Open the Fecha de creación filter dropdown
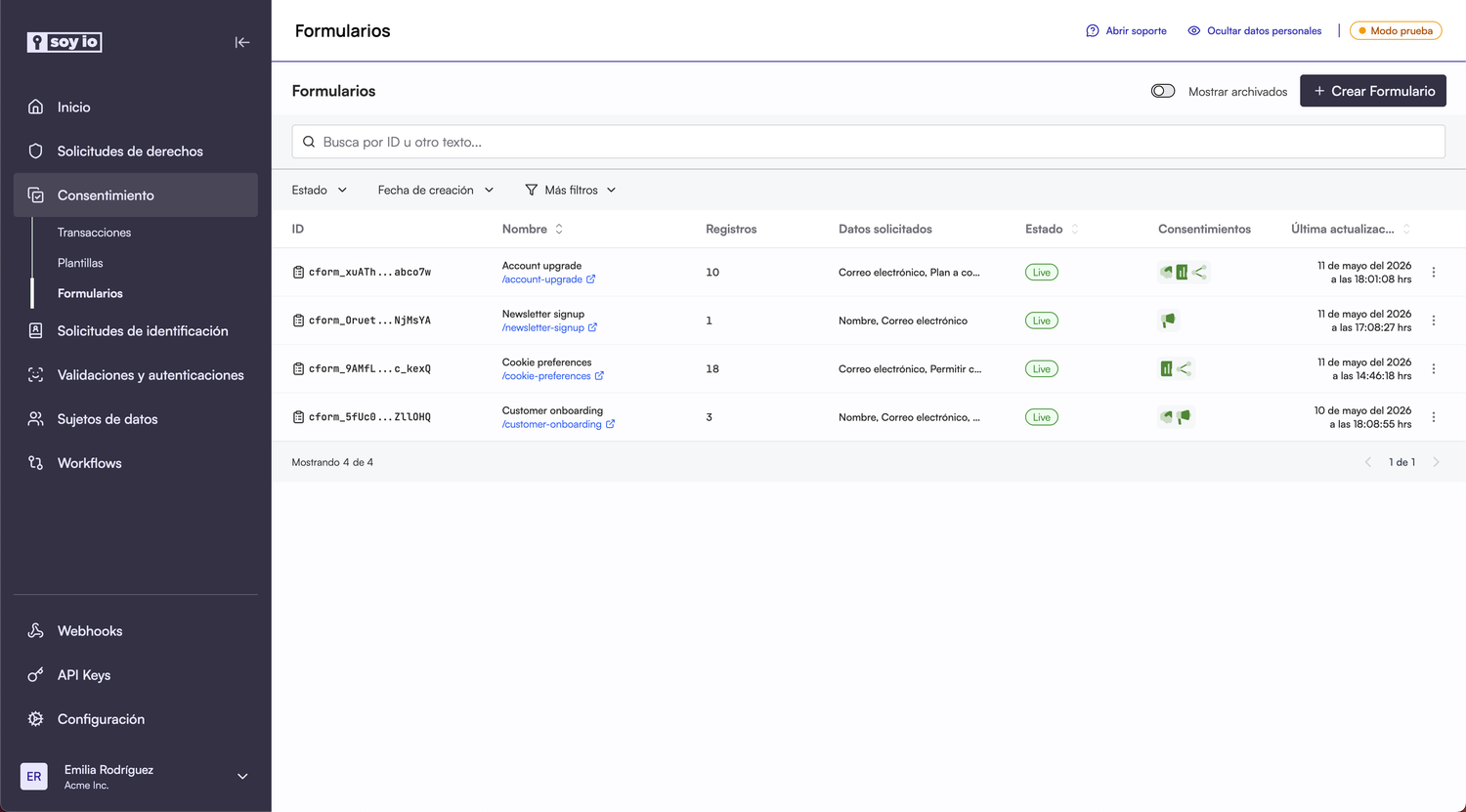1466x812 pixels. tap(436, 190)
